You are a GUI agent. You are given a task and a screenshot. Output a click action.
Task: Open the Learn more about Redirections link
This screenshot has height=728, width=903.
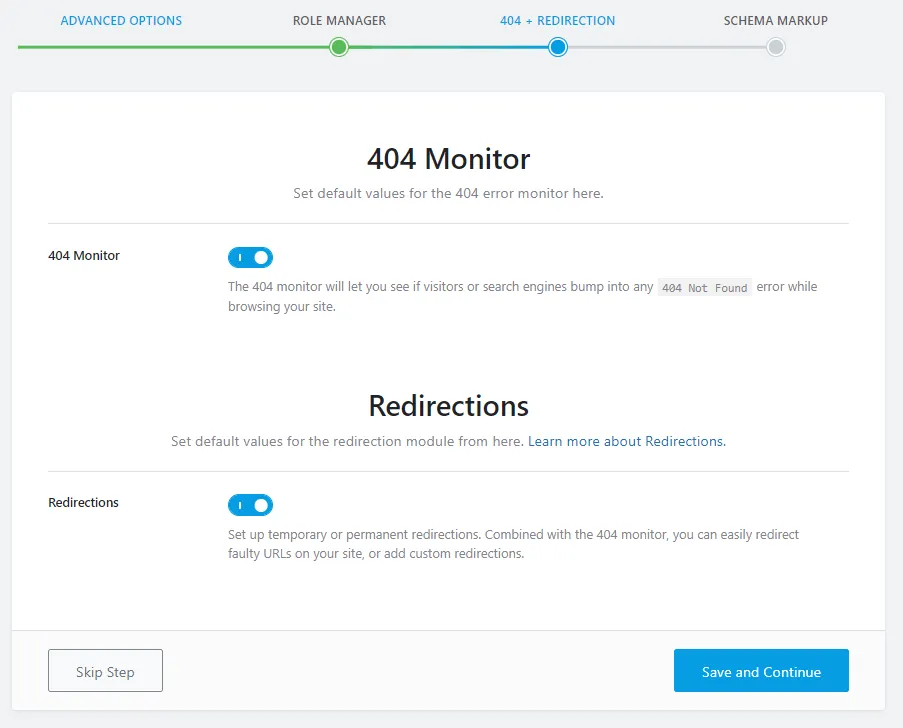coord(626,441)
